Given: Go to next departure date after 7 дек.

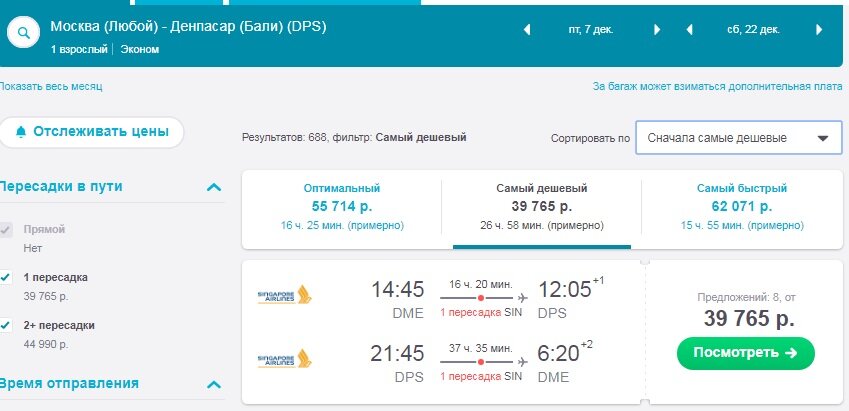Looking at the screenshot, I should (x=657, y=30).
